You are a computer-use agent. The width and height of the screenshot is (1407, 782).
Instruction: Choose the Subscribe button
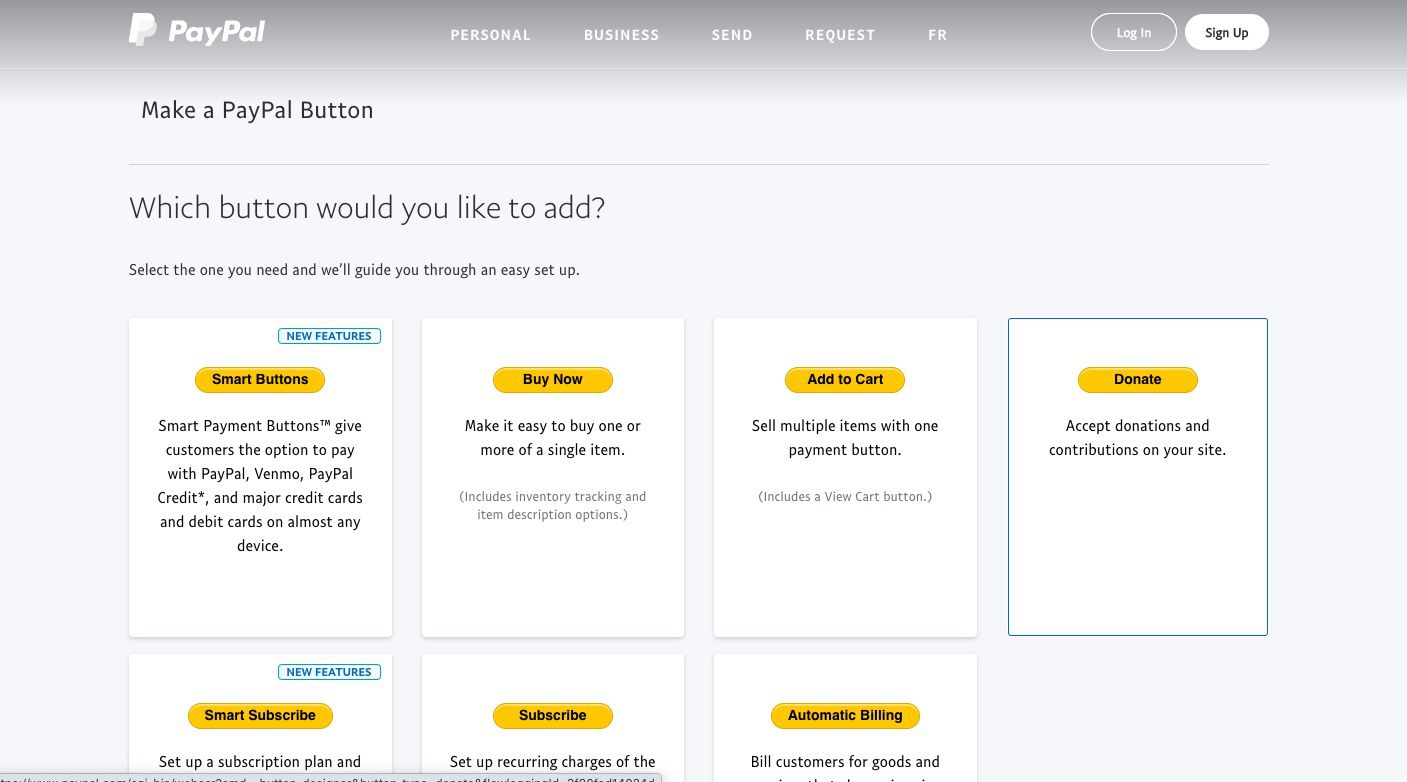coord(553,716)
